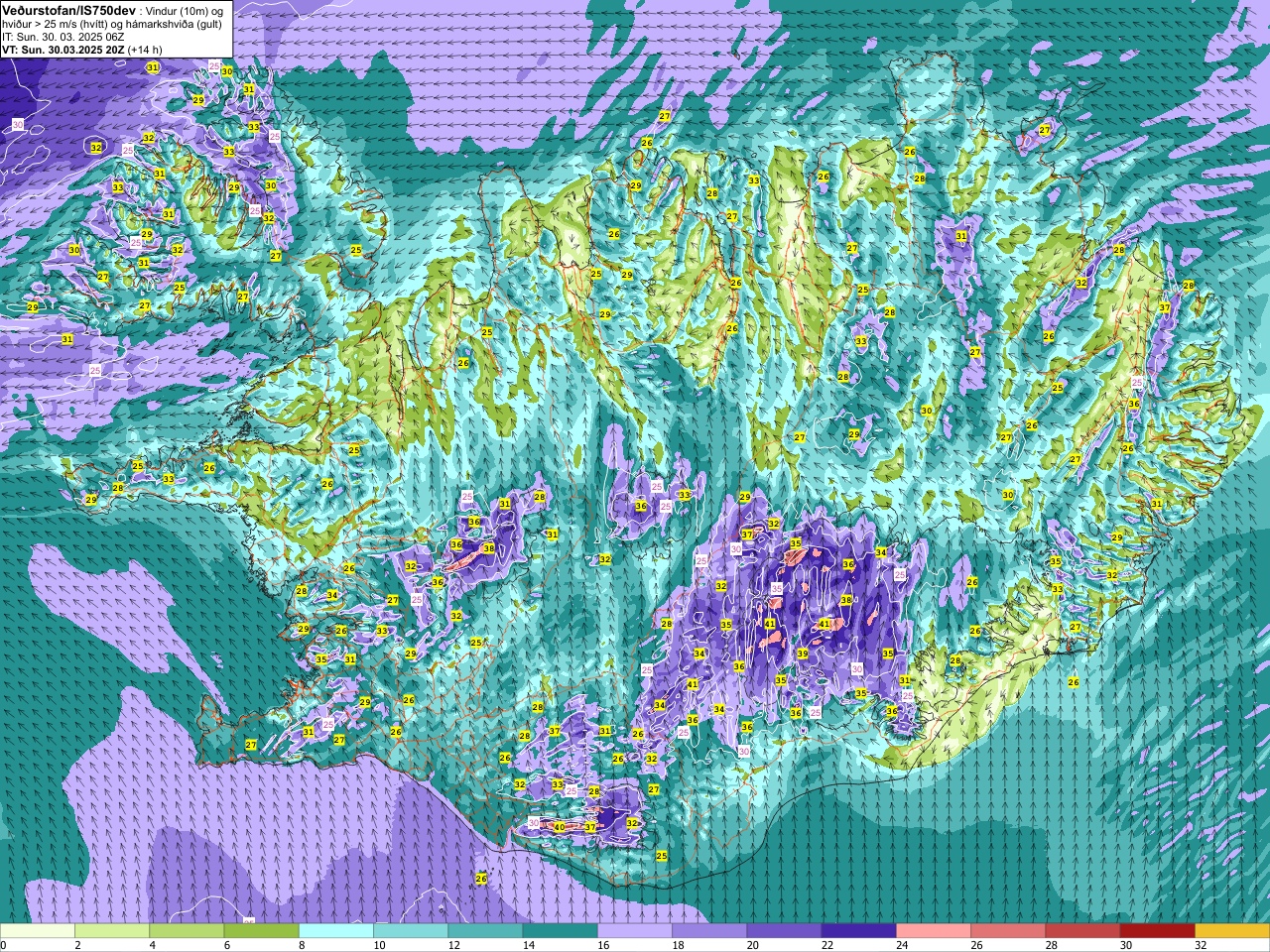Click the red 28–30 legend color segment
This screenshot has height=952, width=1270.
tap(1082, 931)
